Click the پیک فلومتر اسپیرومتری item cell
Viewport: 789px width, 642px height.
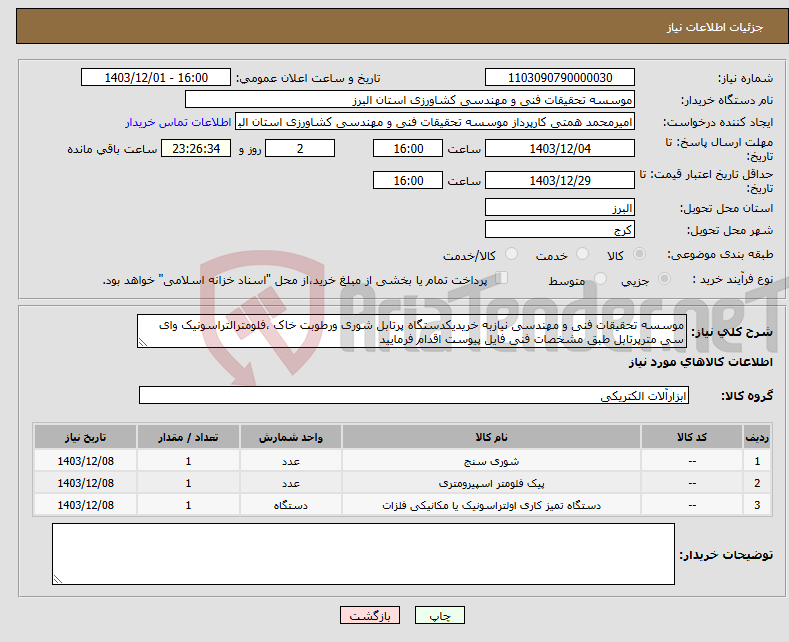pyautogui.click(x=491, y=483)
